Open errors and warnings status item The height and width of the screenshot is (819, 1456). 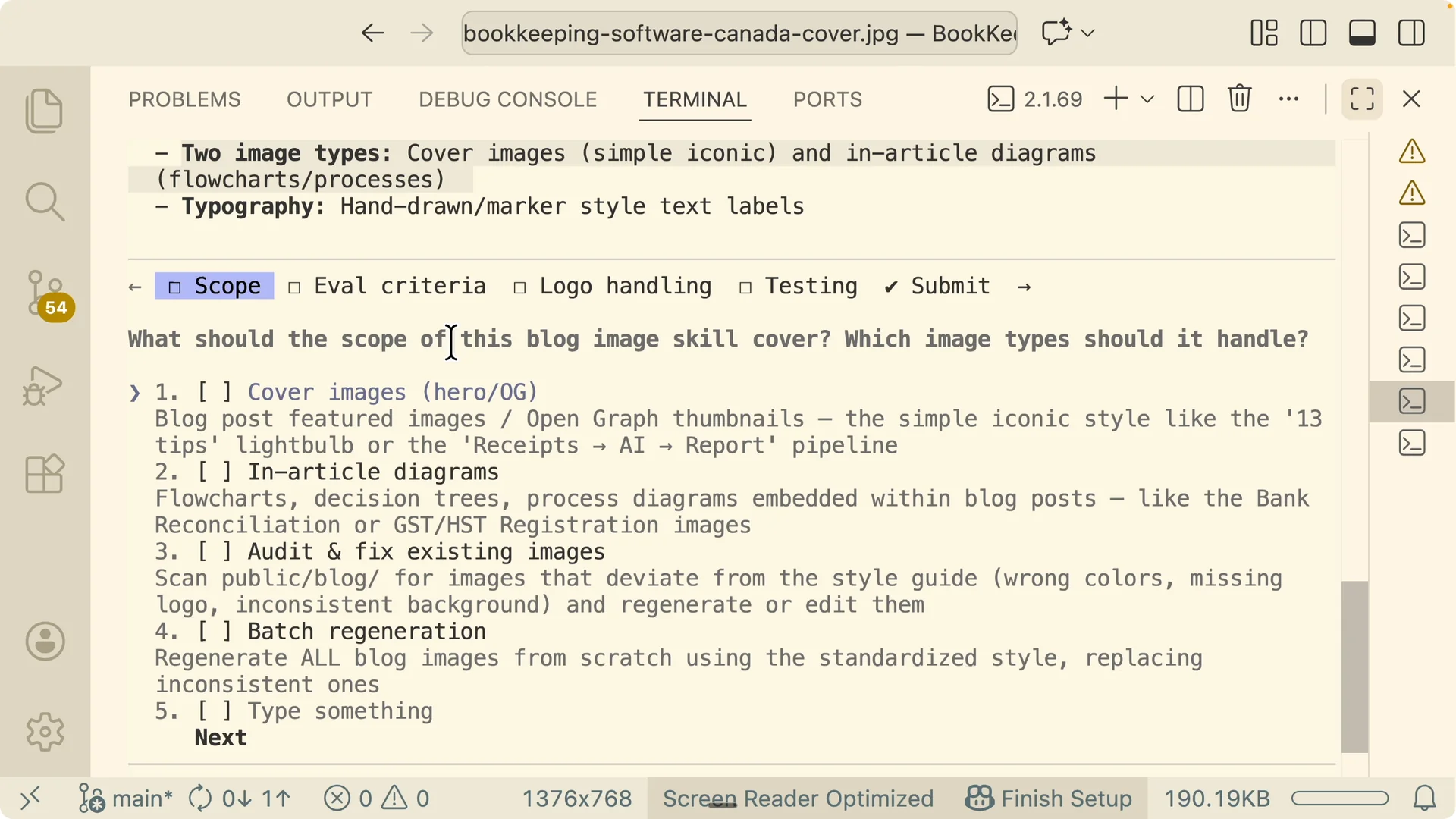click(x=377, y=799)
